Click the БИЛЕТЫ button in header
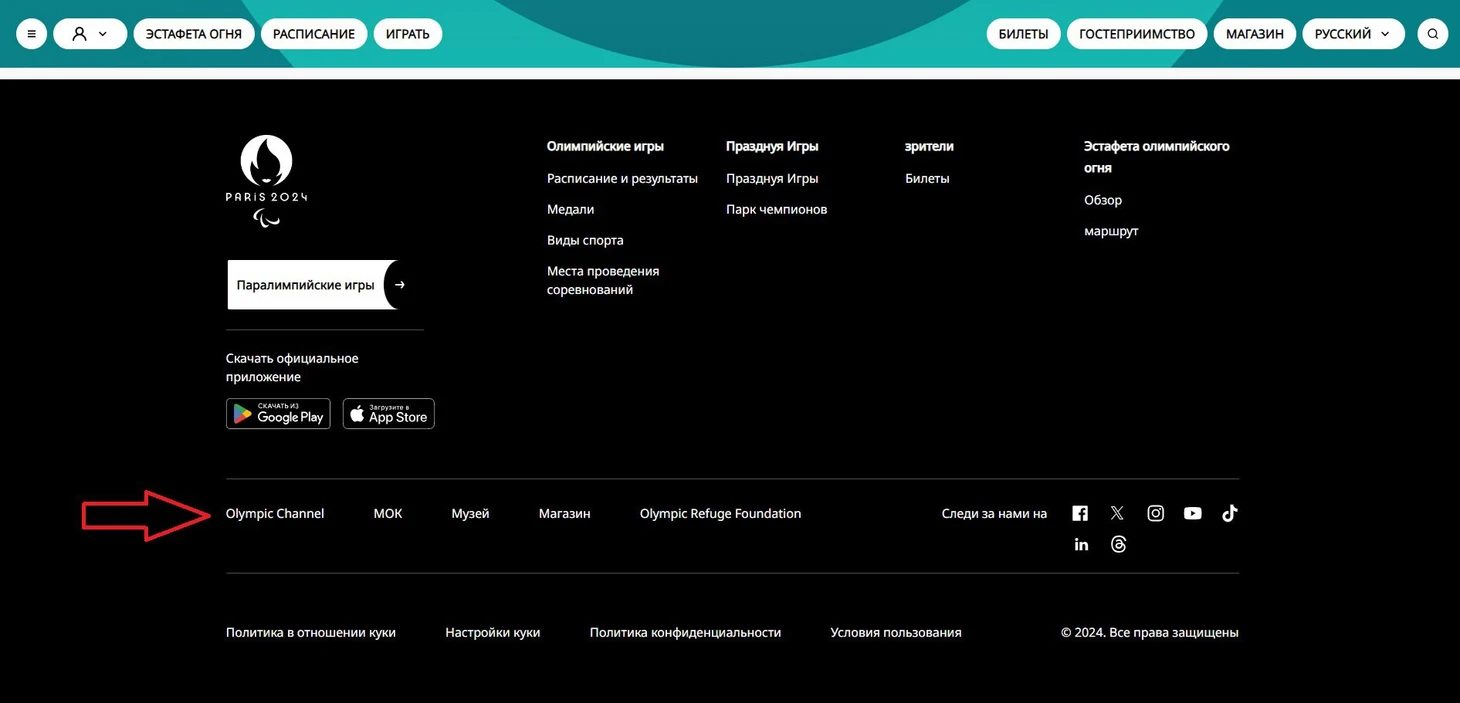1460x703 pixels. pyautogui.click(x=1023, y=34)
